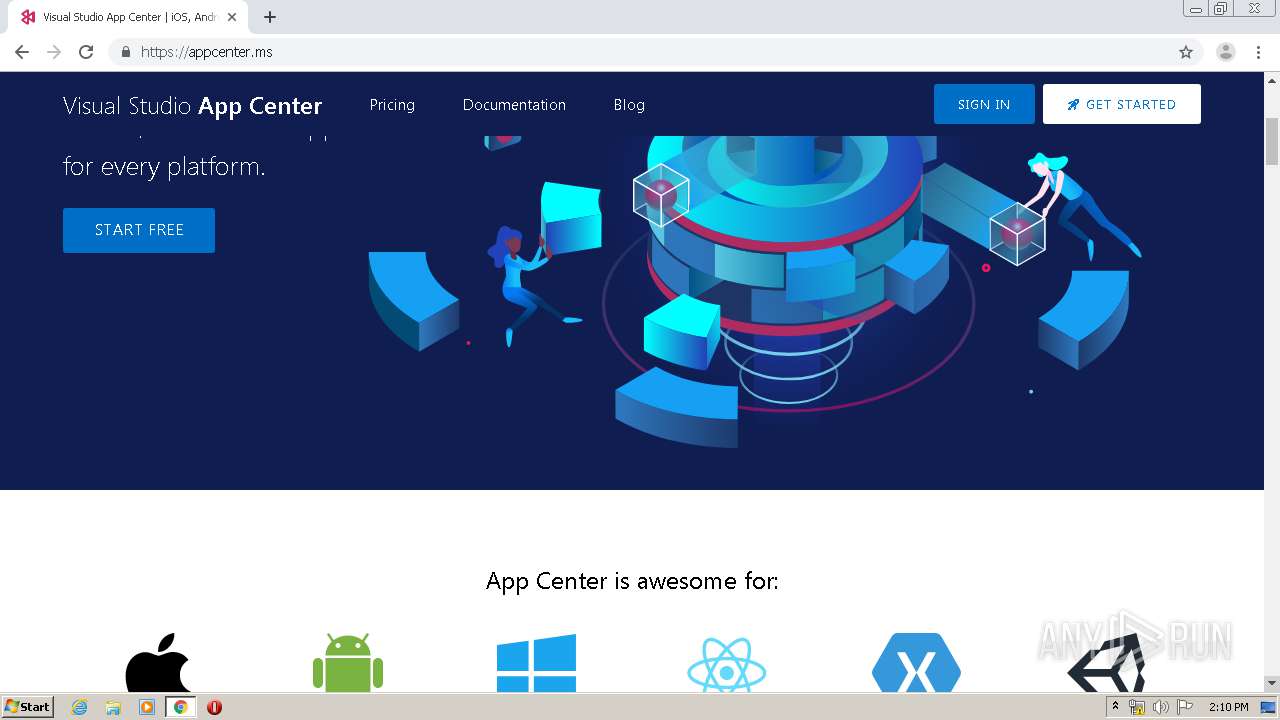Viewport: 1280px width, 720px height.
Task: Click red Opera-style taskbar icon
Action: 214,707
